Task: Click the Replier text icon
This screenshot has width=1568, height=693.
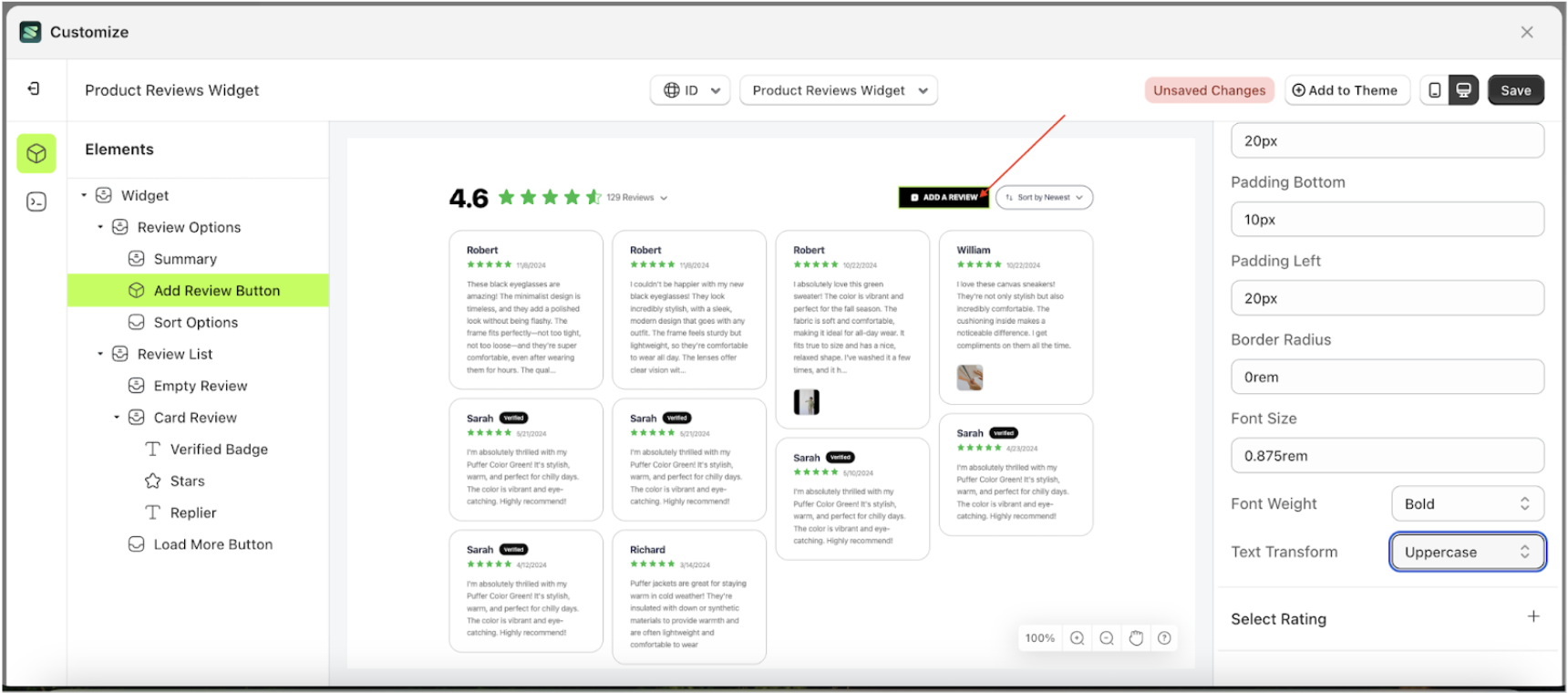Action: pyautogui.click(x=152, y=512)
